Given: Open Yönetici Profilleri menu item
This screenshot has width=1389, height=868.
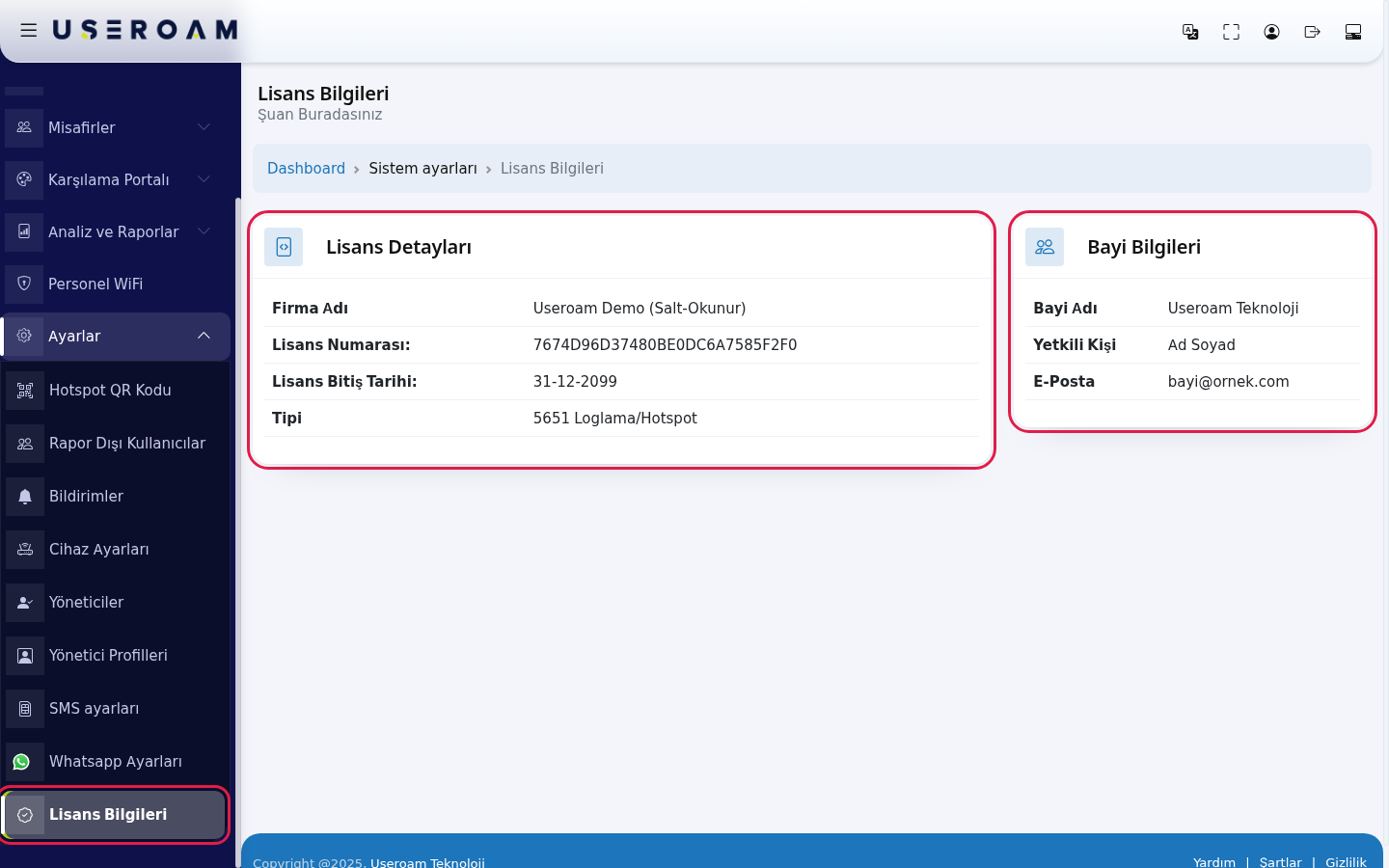Looking at the screenshot, I should 116,656.
